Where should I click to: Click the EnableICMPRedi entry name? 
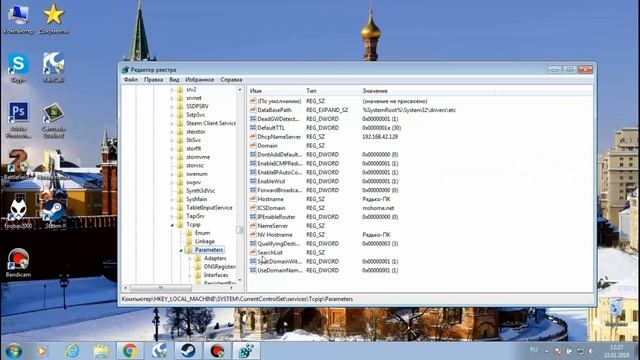point(280,163)
